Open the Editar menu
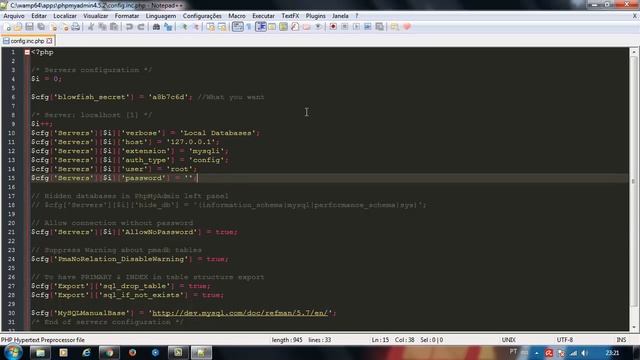Image resolution: width=640 pixels, height=360 pixels. click(x=39, y=16)
